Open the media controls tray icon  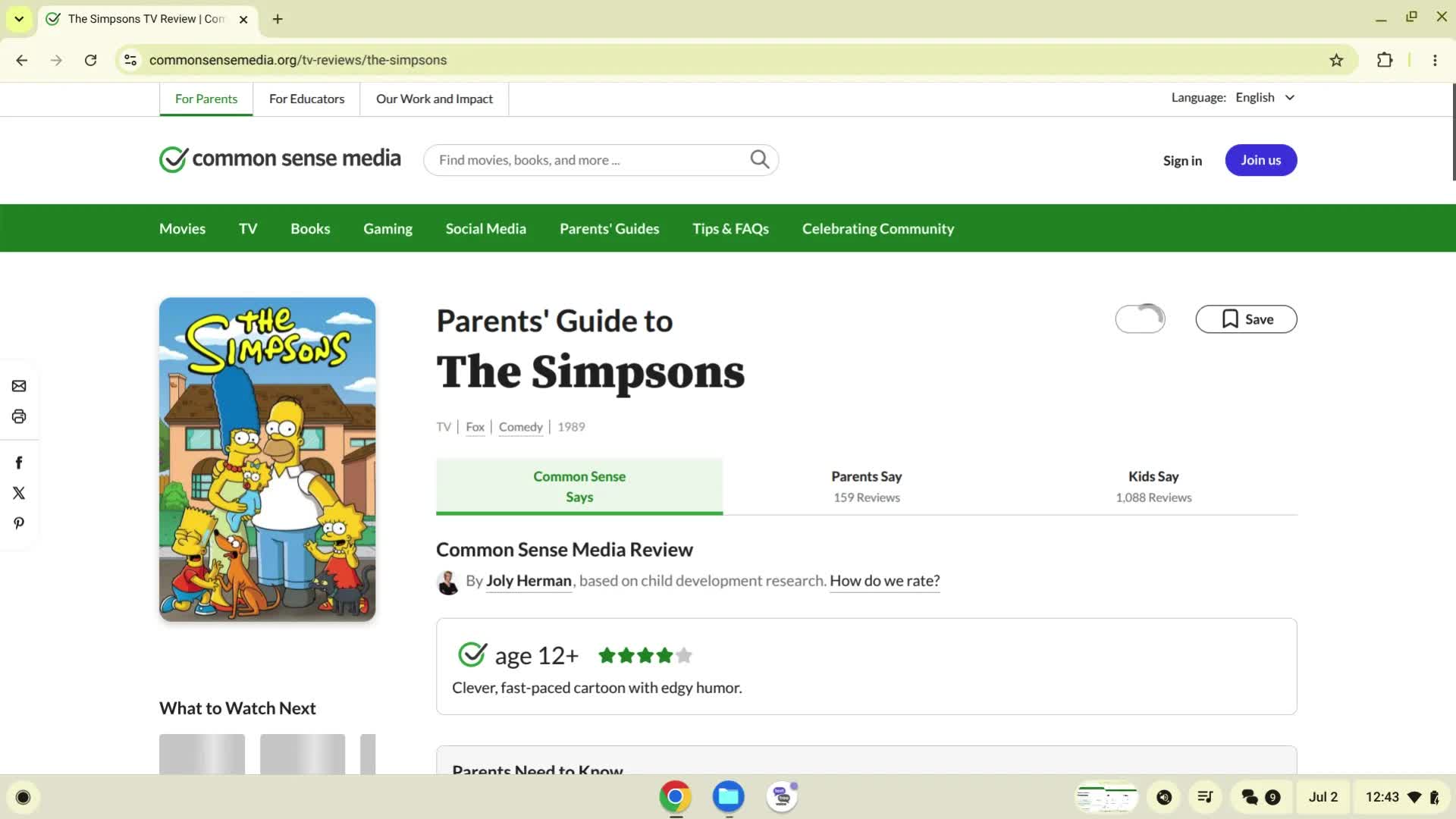(1164, 797)
